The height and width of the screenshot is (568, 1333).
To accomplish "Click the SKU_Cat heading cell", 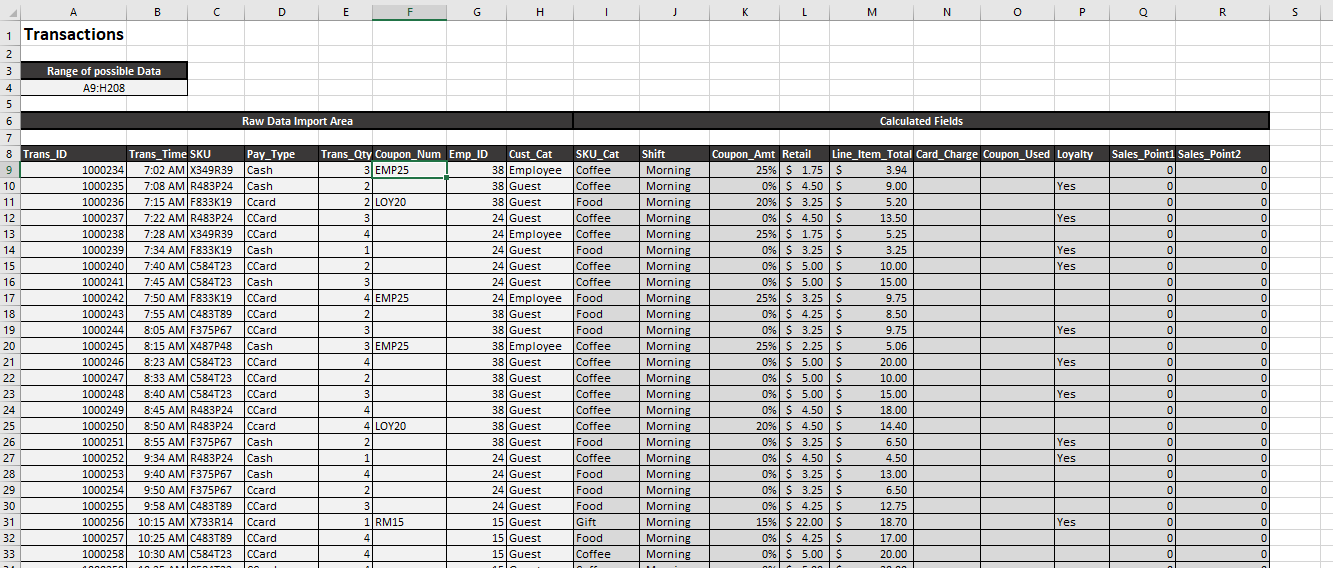I will click(606, 154).
